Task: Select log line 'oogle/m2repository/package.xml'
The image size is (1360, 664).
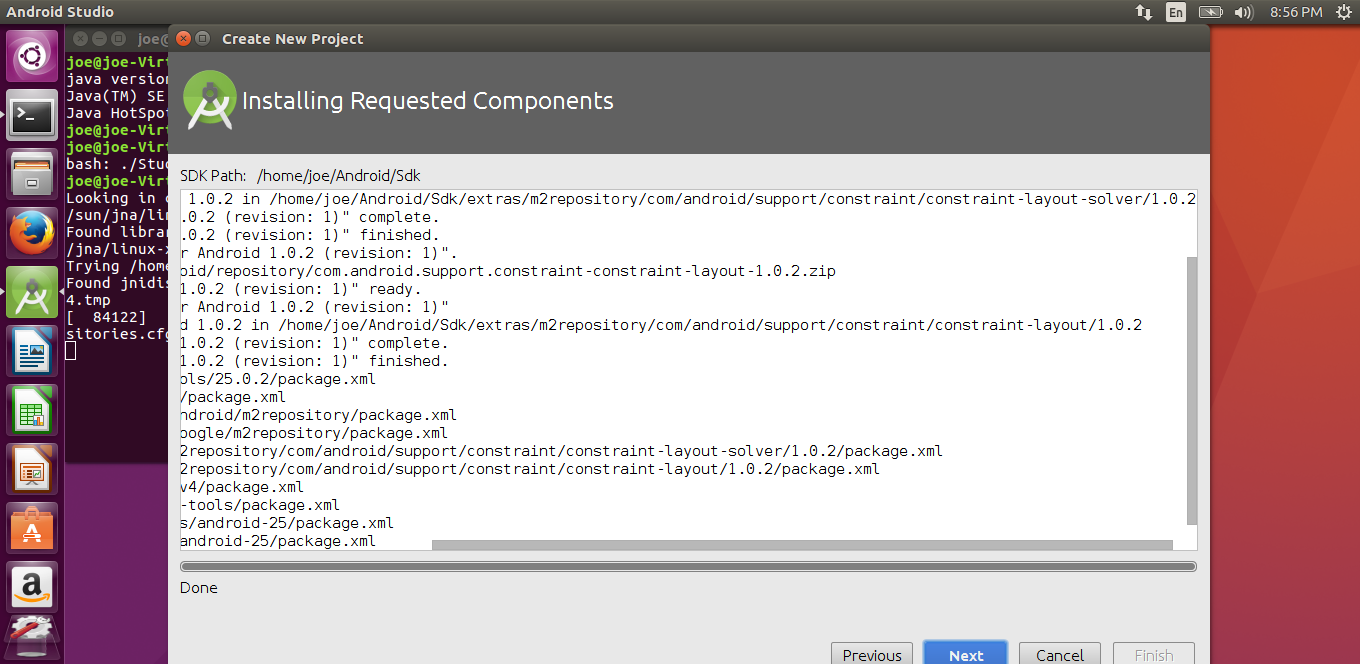Action: point(314,433)
